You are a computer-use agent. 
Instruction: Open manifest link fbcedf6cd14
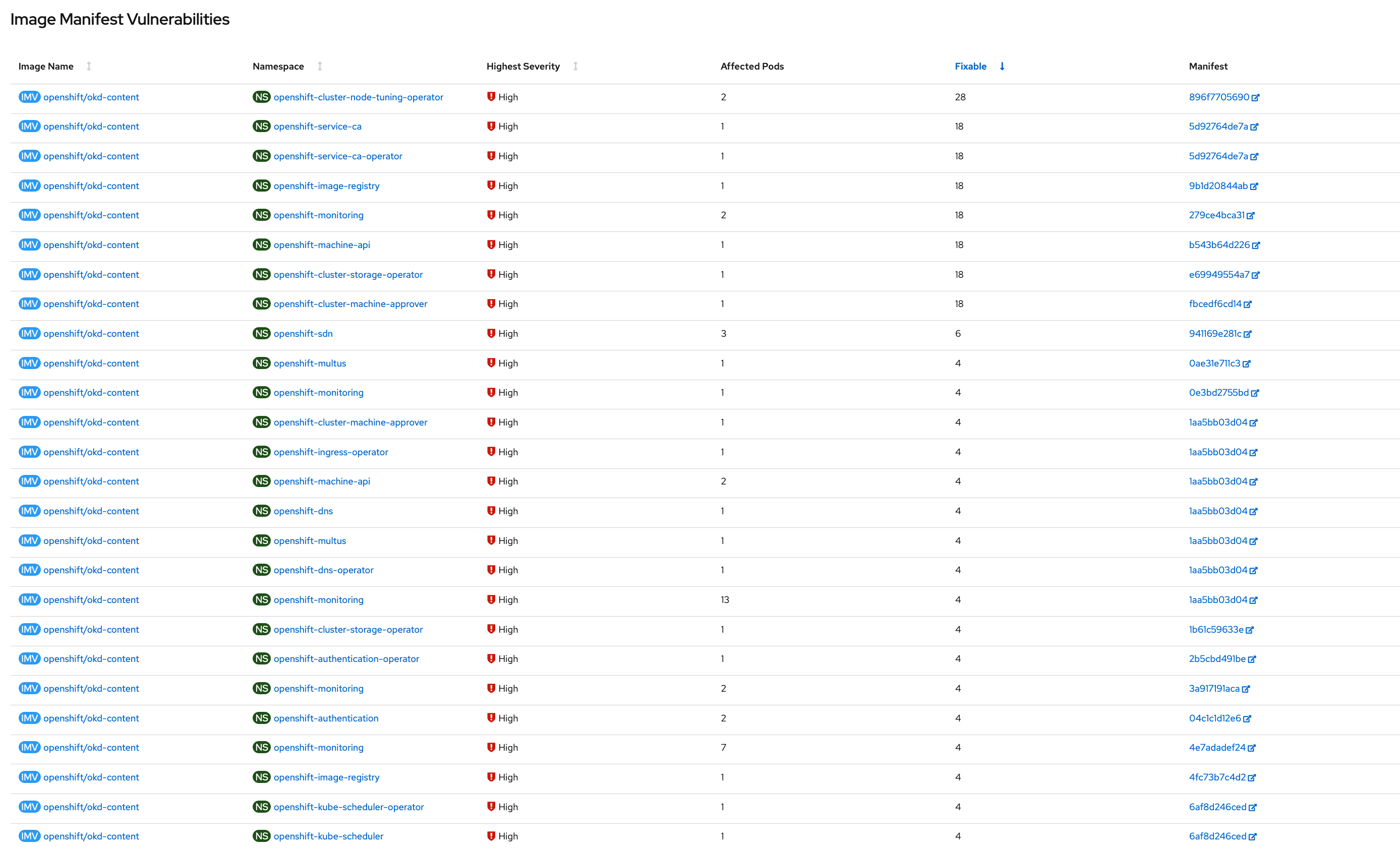[x=1215, y=304]
